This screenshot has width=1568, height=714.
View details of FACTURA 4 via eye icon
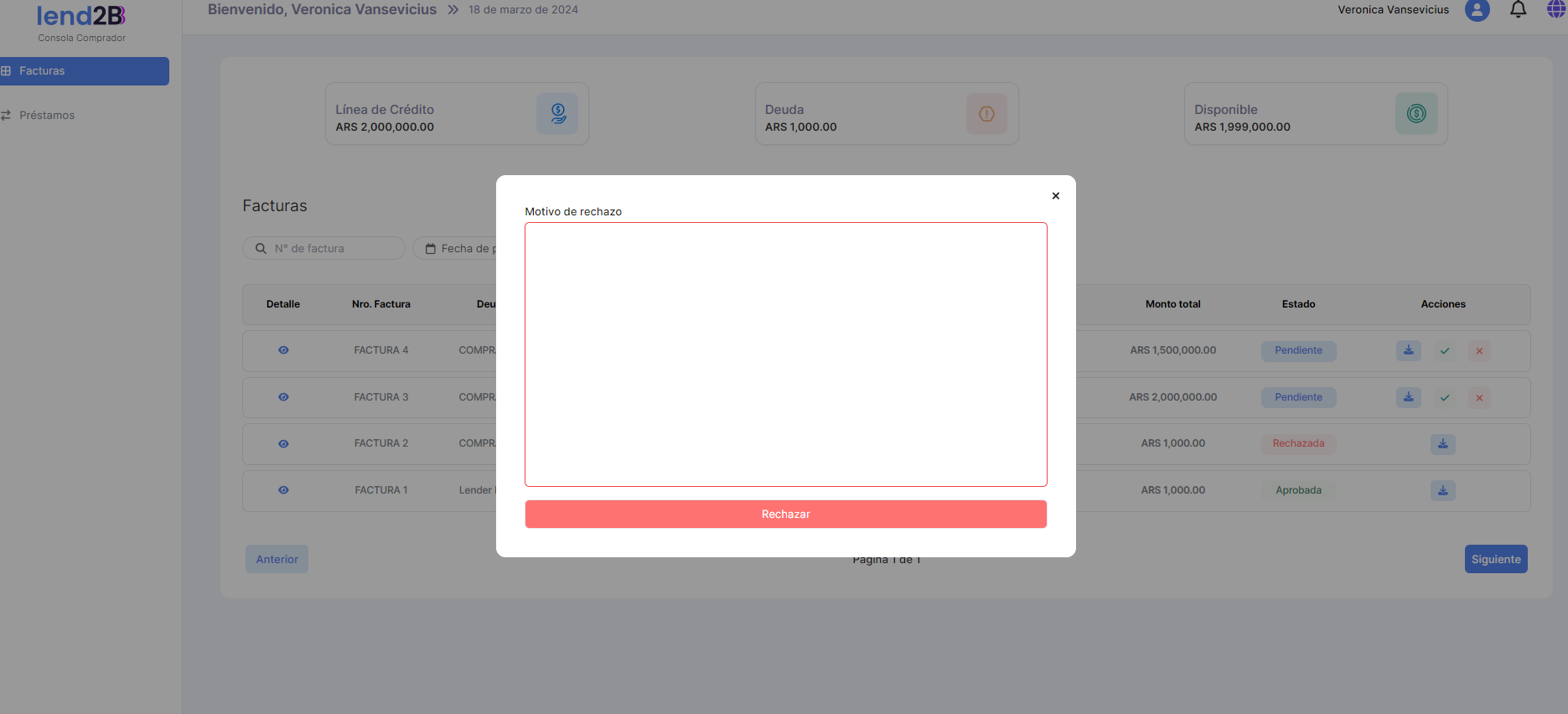[283, 350]
